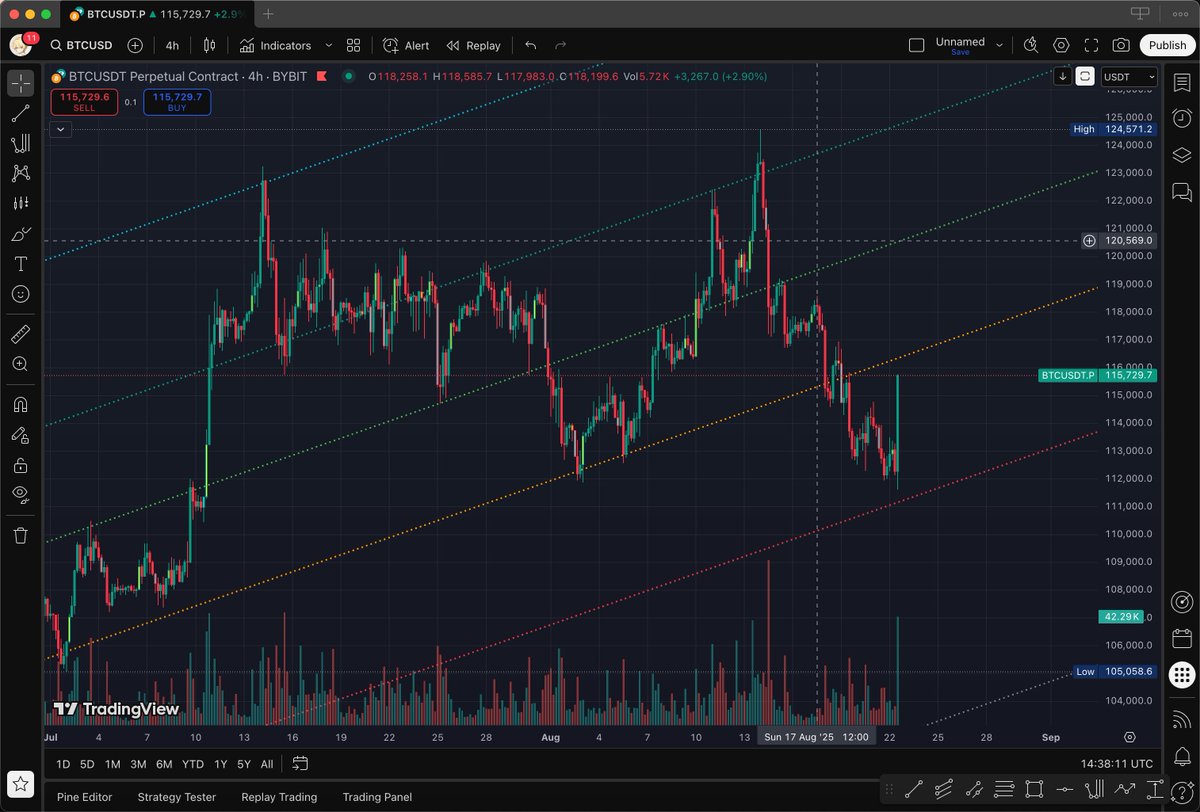Hide all drawings with eye icon
1200x812 pixels.
[x=20, y=494]
